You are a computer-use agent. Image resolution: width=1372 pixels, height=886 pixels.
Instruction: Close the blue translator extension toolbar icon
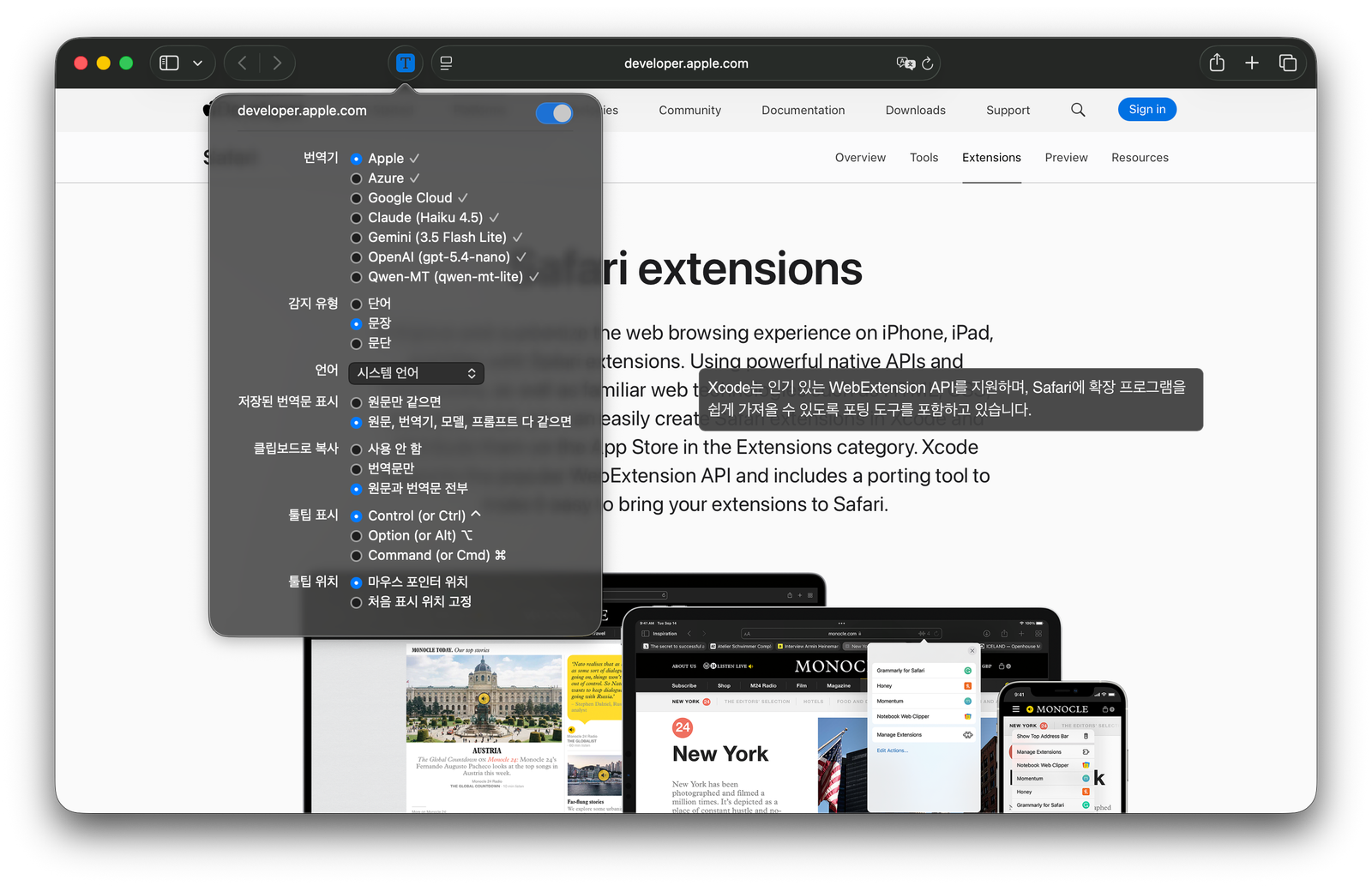(406, 63)
